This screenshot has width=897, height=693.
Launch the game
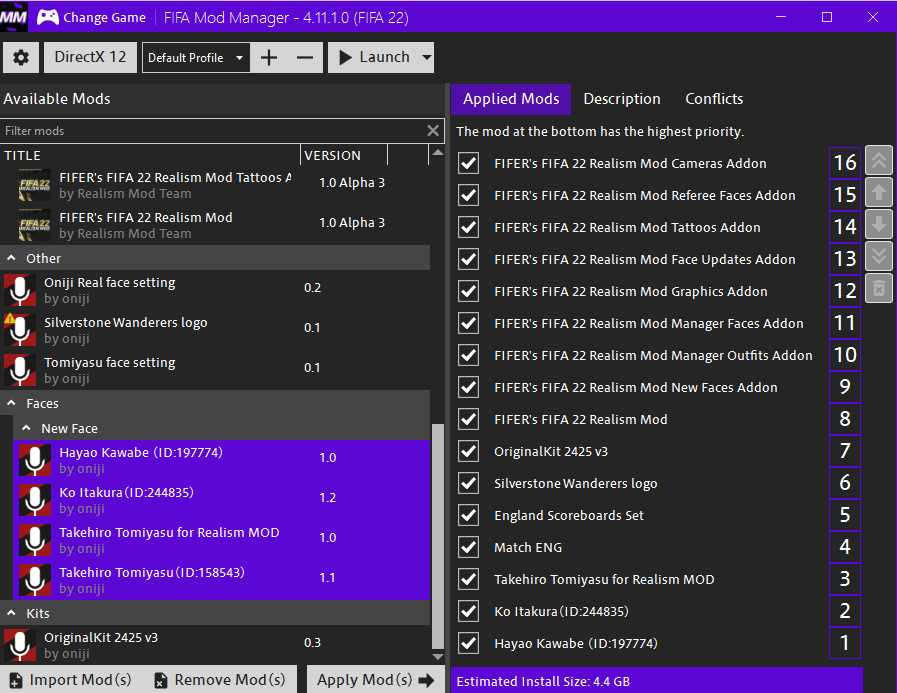(x=374, y=57)
